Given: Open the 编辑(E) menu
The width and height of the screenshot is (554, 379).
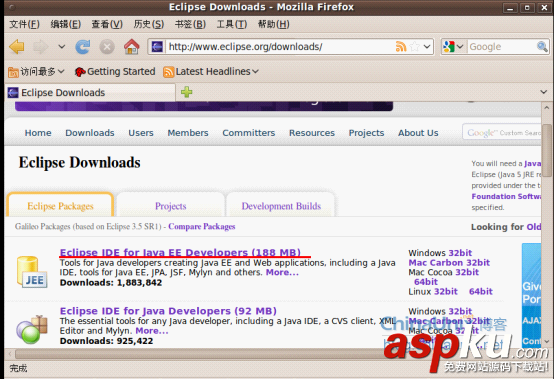Looking at the screenshot, I should pos(66,24).
